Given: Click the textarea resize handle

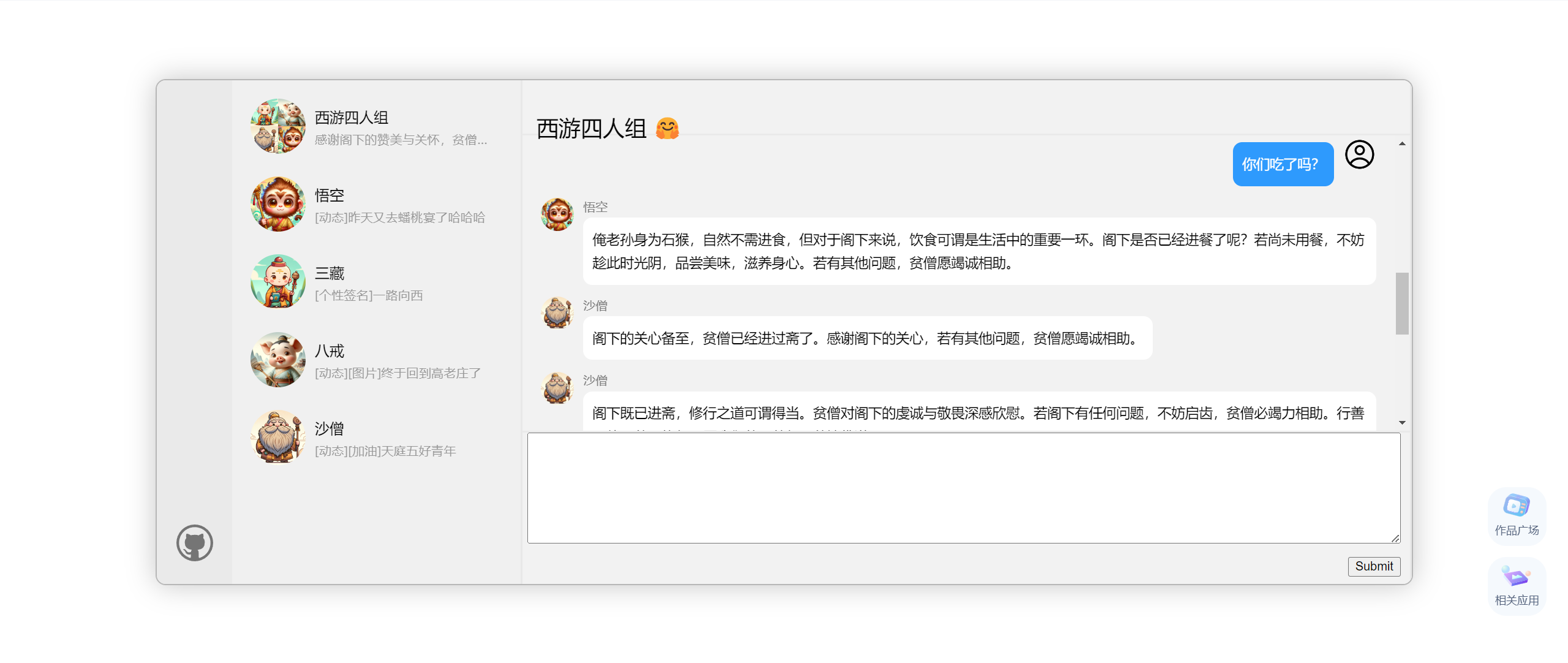Looking at the screenshot, I should (1395, 538).
